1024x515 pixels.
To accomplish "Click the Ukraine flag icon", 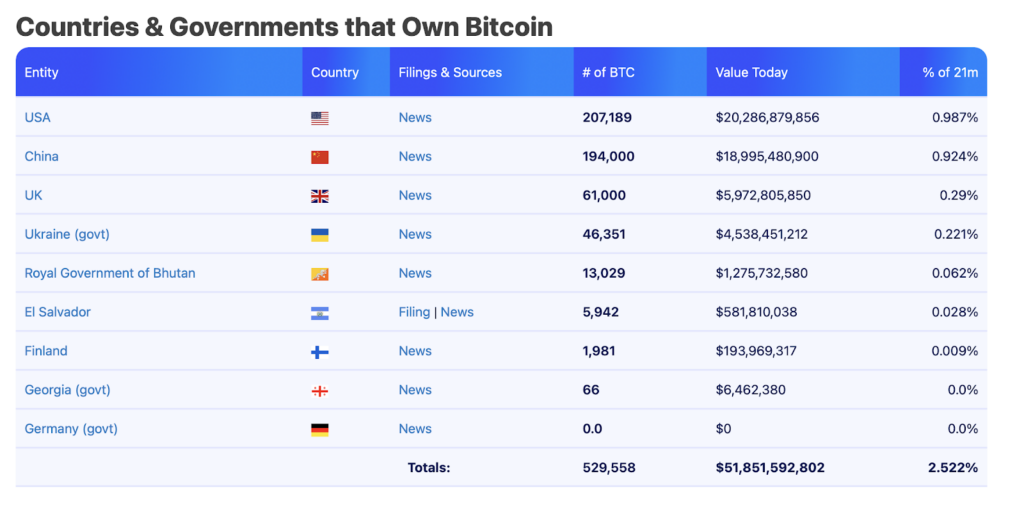I will coord(319,235).
